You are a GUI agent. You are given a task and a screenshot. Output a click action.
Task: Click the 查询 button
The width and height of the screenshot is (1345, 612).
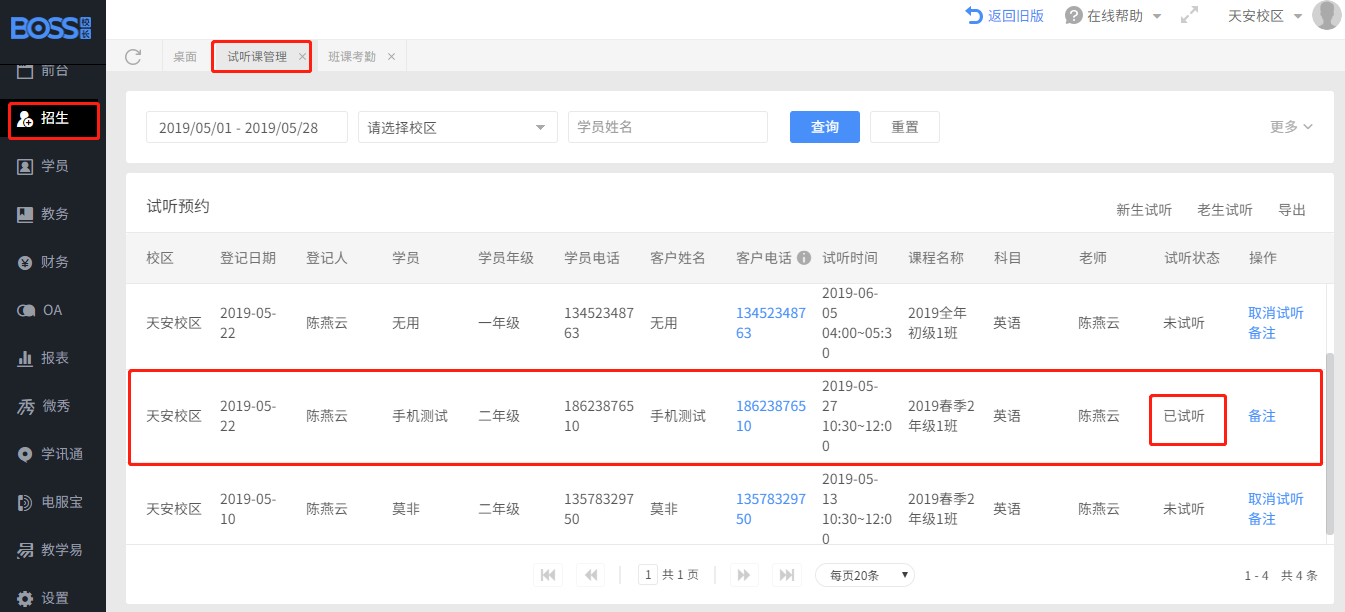825,127
